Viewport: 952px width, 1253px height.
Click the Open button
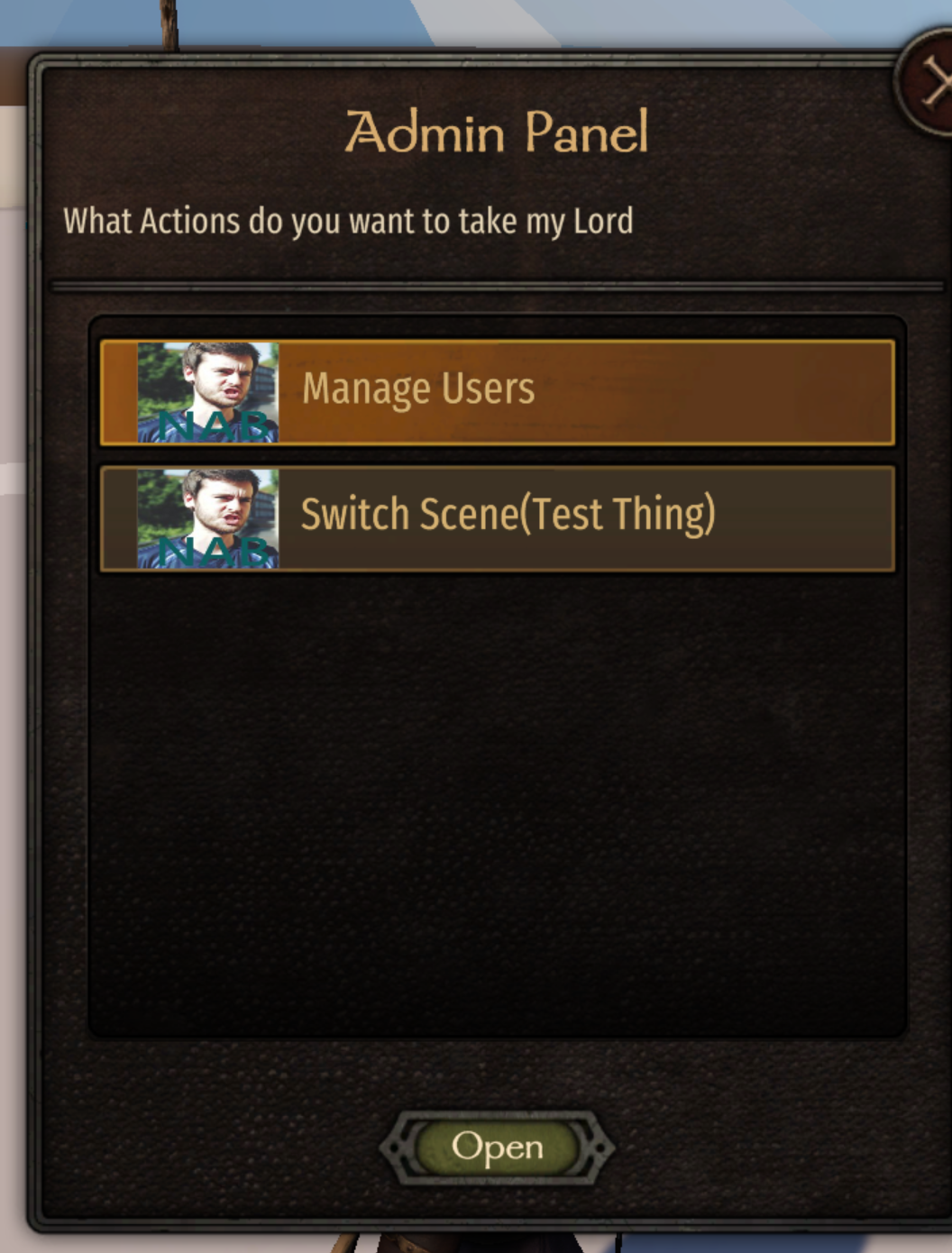click(497, 1148)
